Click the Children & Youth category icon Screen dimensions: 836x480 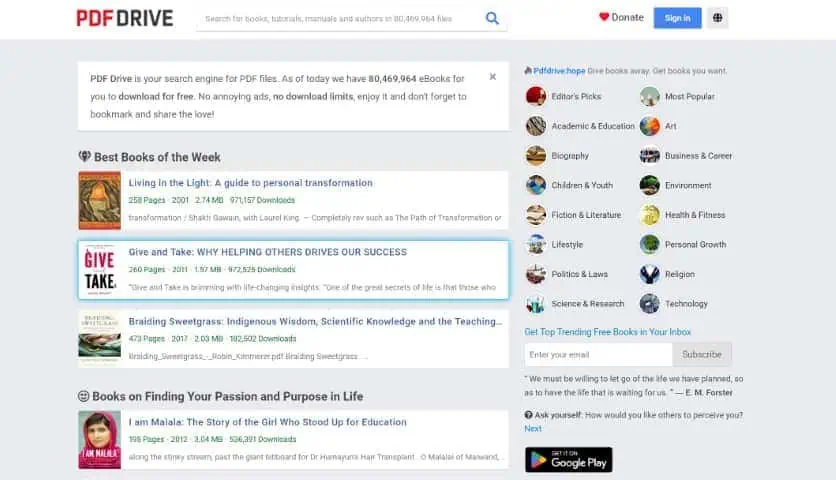[x=536, y=186]
